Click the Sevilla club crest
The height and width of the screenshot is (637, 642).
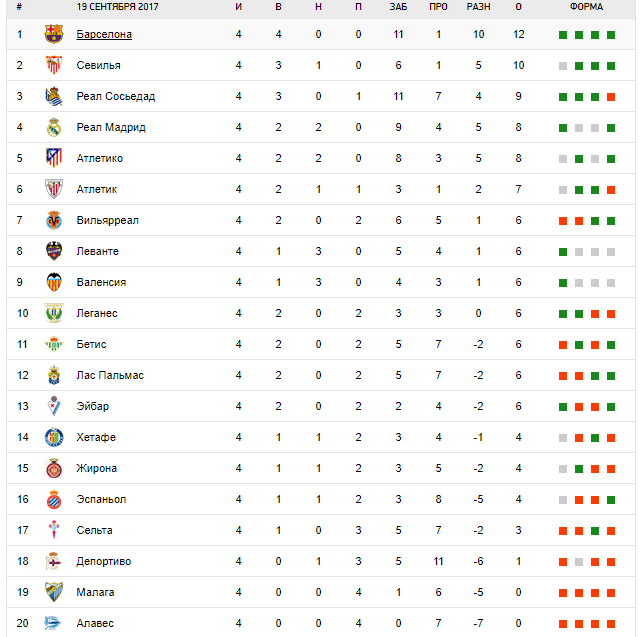click(x=54, y=66)
